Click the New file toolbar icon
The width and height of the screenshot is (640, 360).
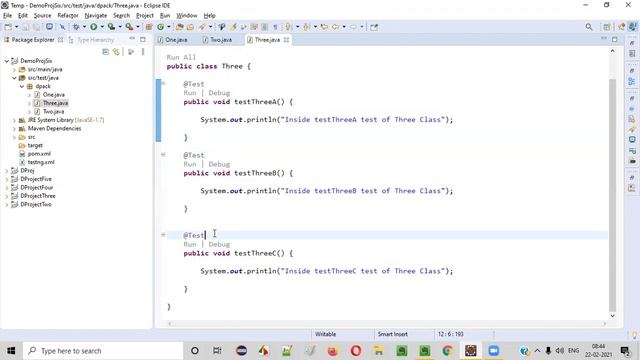pos(8,27)
